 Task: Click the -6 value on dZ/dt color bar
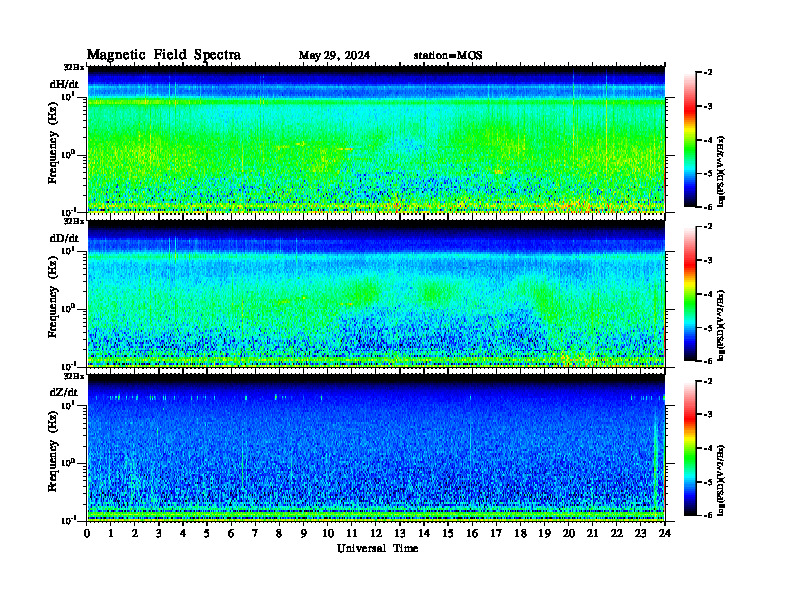coord(708,514)
